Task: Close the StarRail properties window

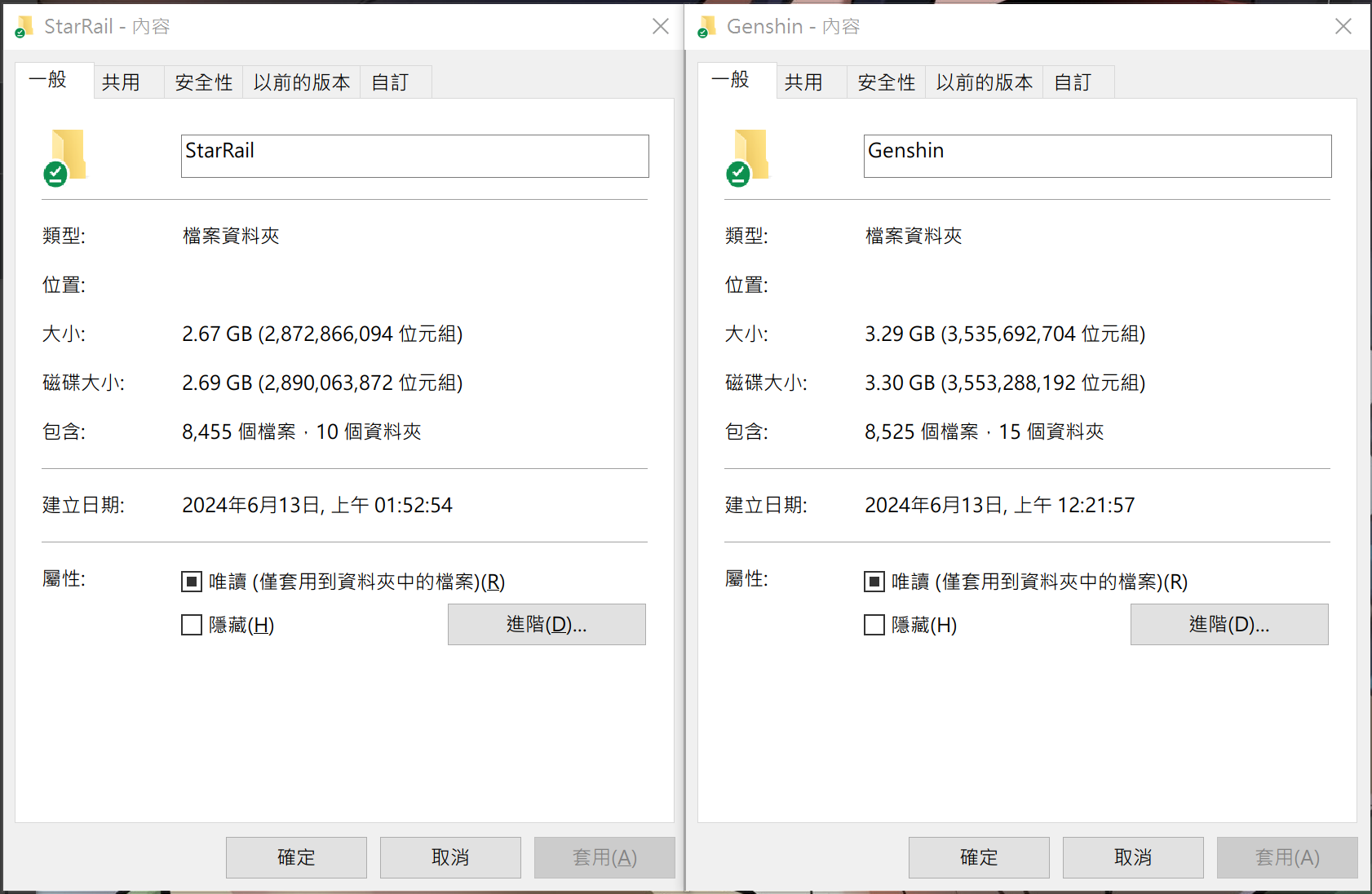Action: [x=661, y=27]
